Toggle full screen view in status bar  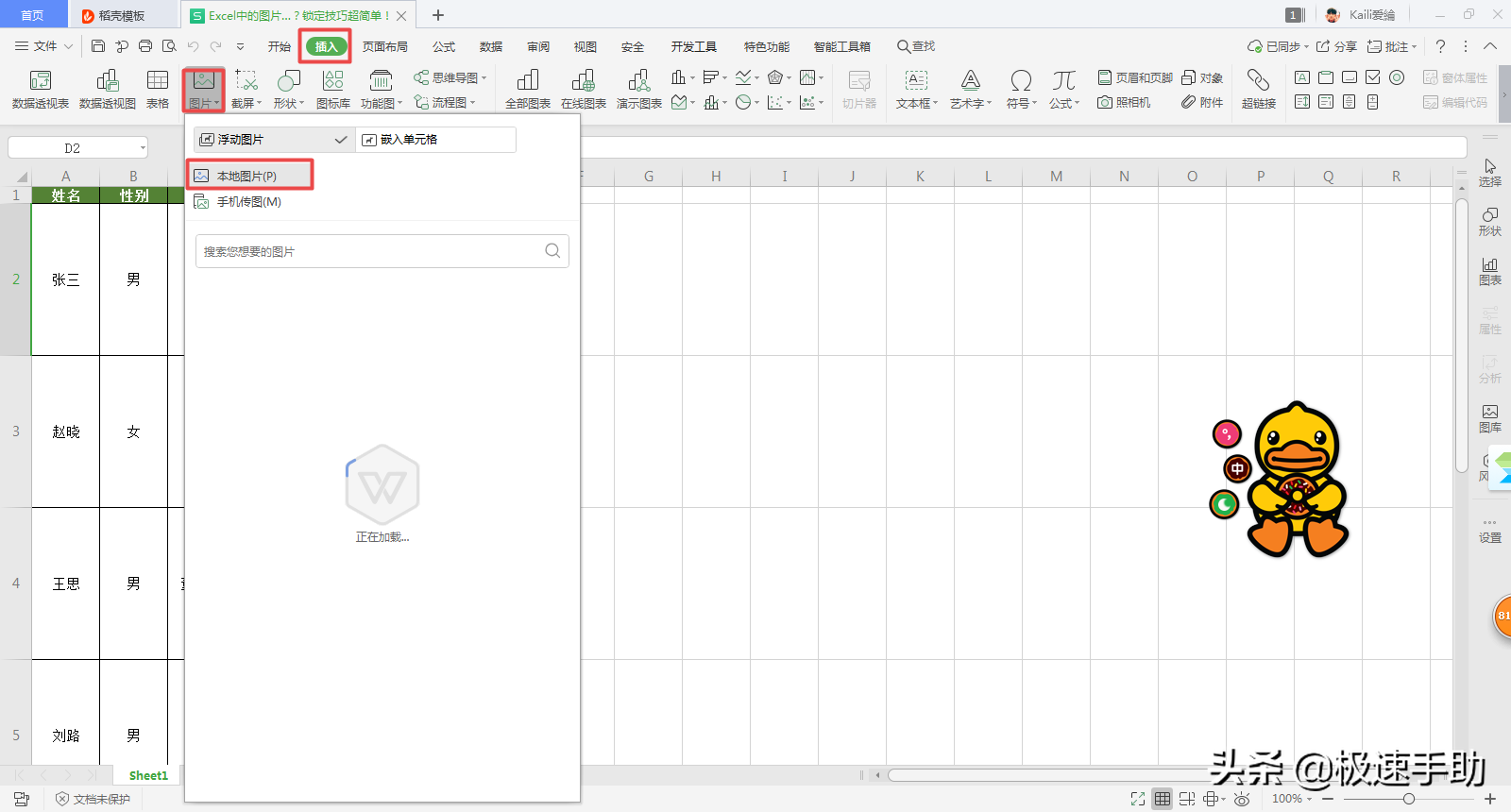[1138, 799]
